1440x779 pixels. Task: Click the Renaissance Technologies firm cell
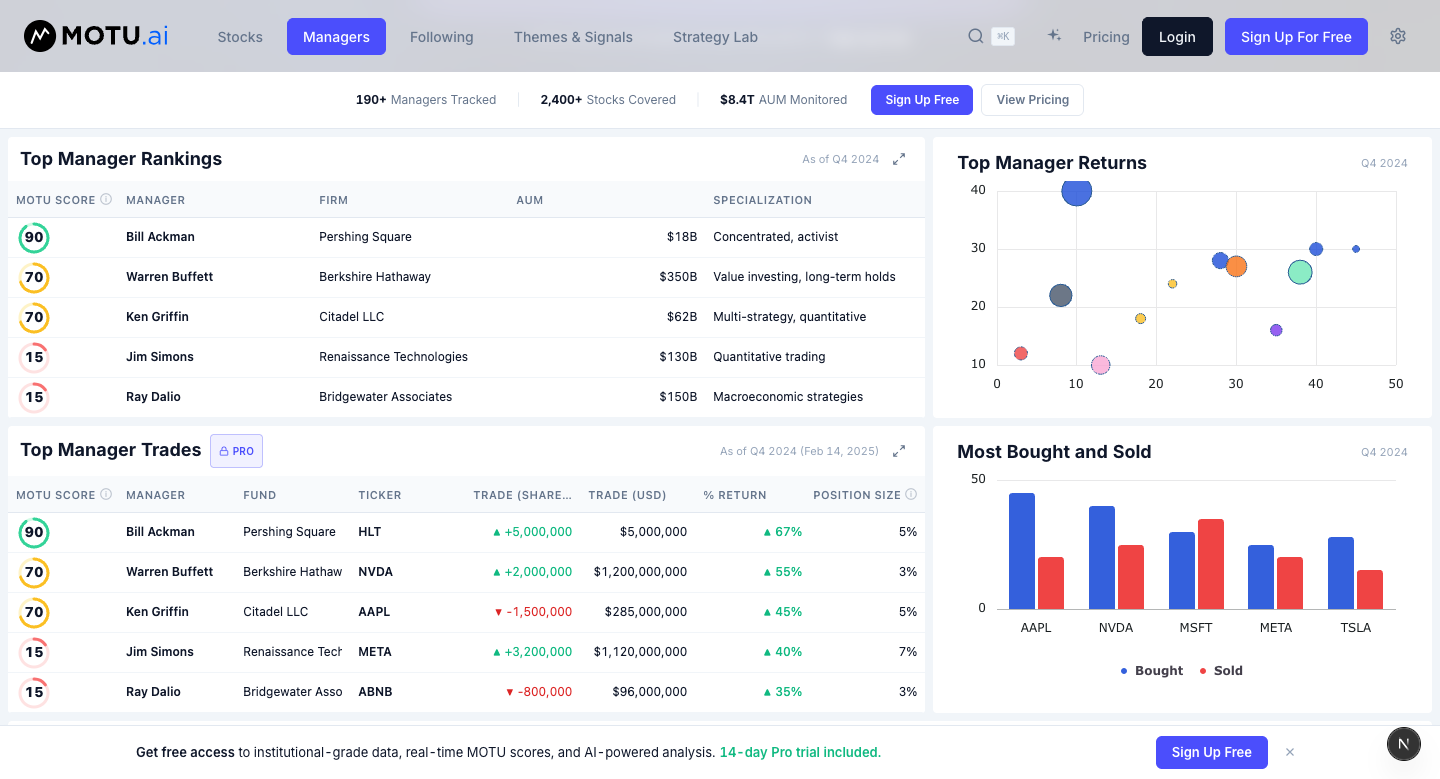click(x=393, y=357)
